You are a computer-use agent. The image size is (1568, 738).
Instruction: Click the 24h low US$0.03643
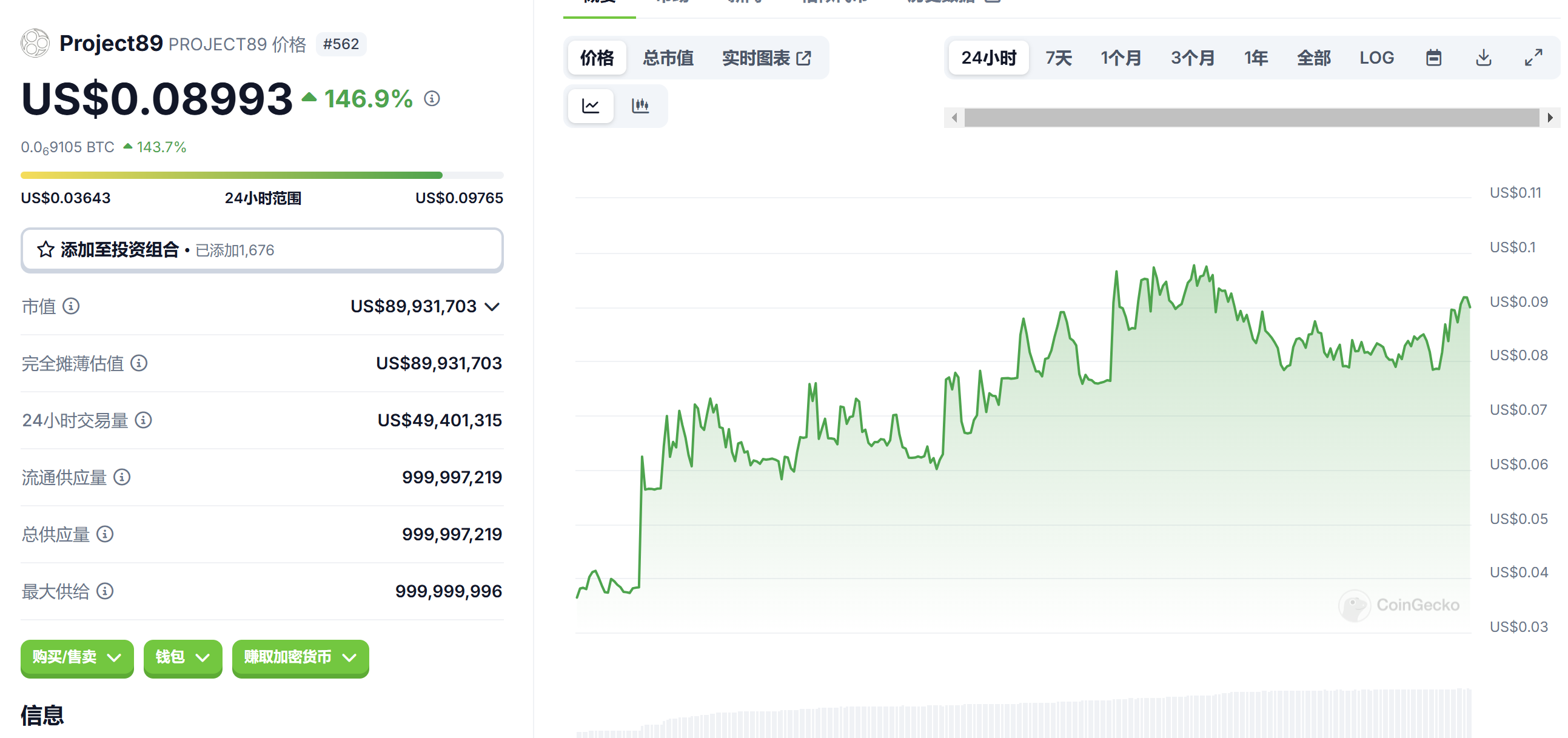click(65, 198)
